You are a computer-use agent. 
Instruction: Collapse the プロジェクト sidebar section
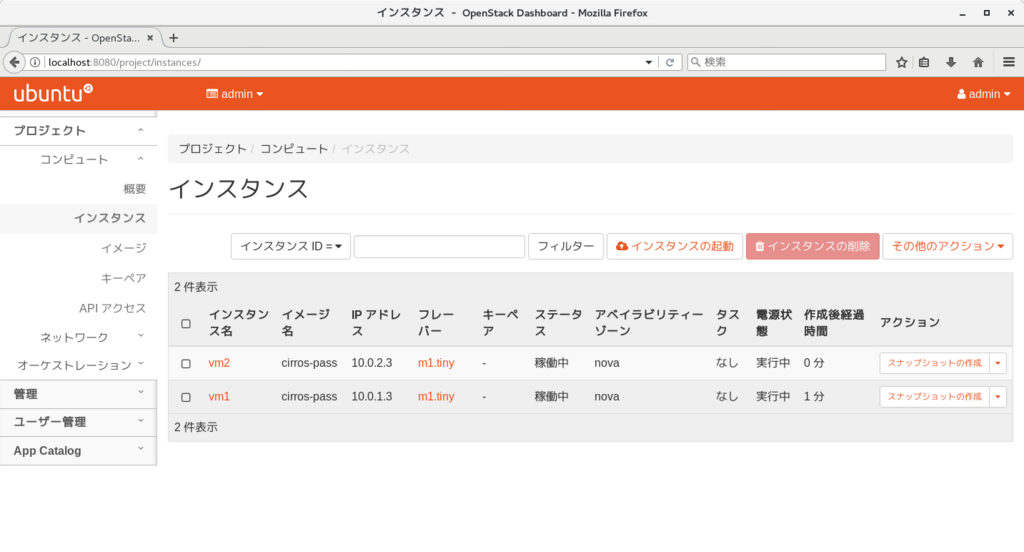pyautogui.click(x=78, y=131)
